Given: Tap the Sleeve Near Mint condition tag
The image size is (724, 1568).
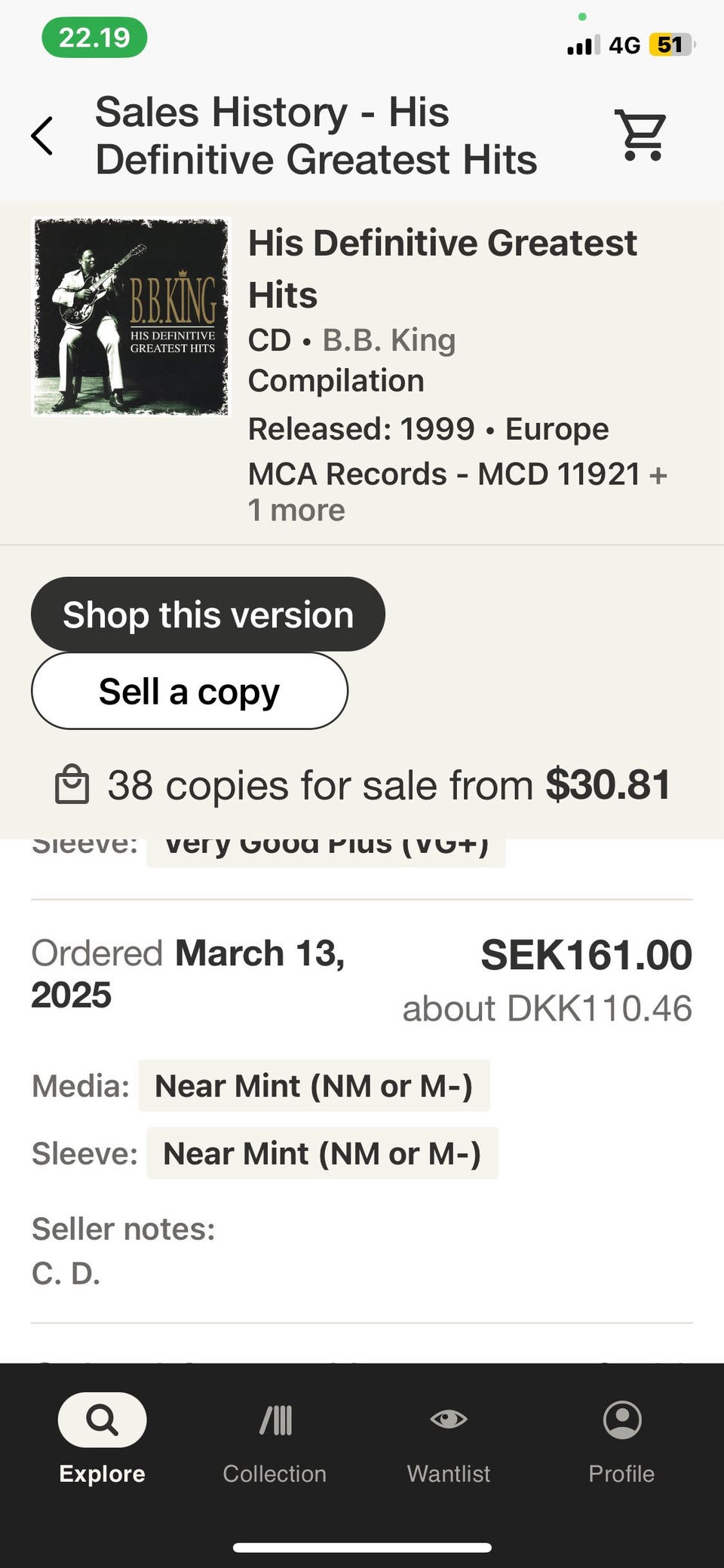Looking at the screenshot, I should [322, 1154].
